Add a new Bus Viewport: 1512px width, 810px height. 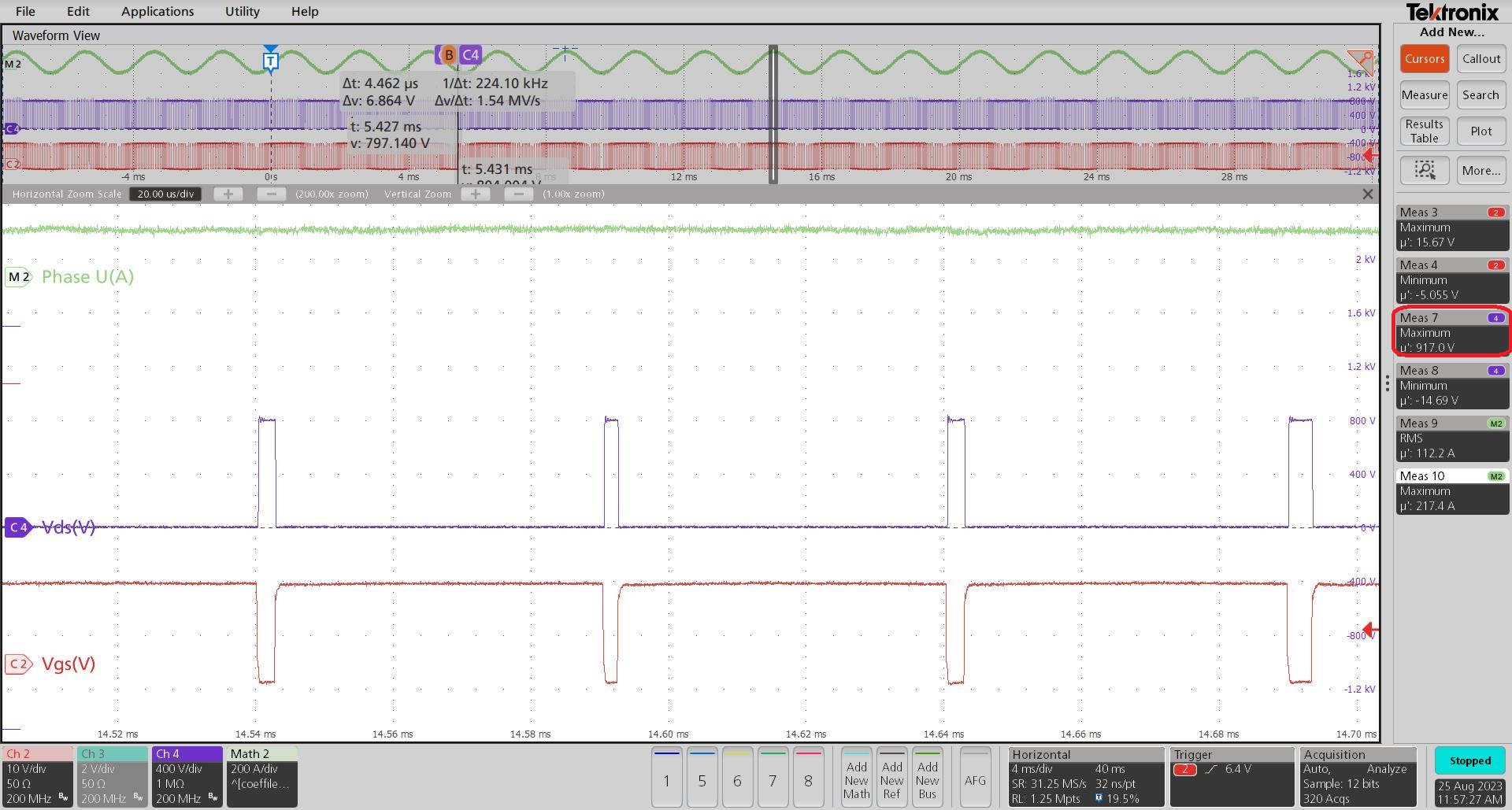click(x=927, y=777)
